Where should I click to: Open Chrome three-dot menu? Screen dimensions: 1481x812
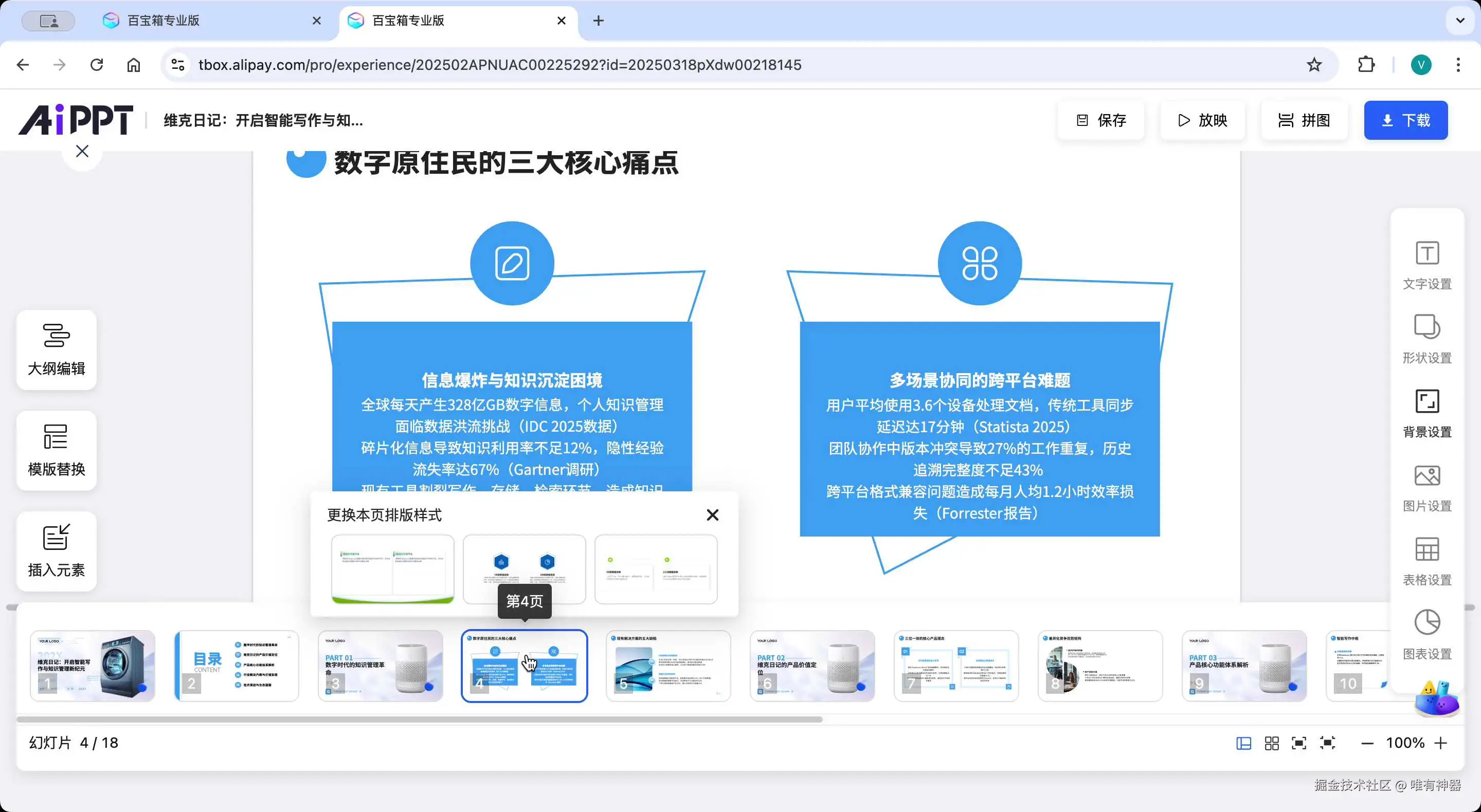(x=1458, y=65)
